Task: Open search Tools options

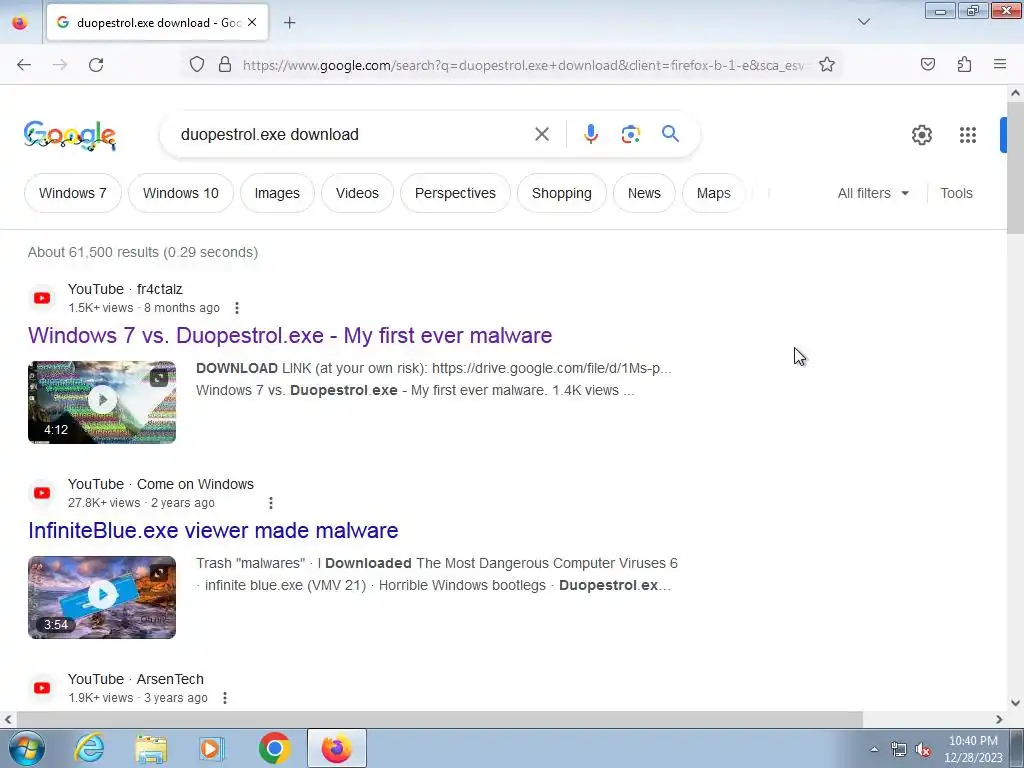Action: click(956, 193)
